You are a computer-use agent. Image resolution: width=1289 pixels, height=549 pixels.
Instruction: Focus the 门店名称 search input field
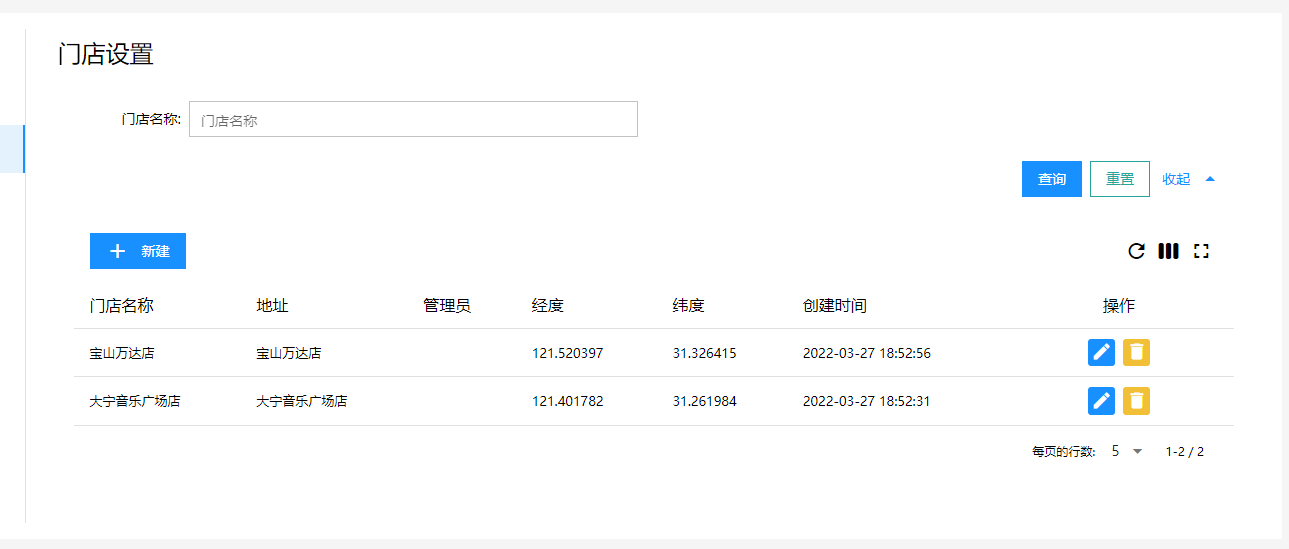pos(413,119)
